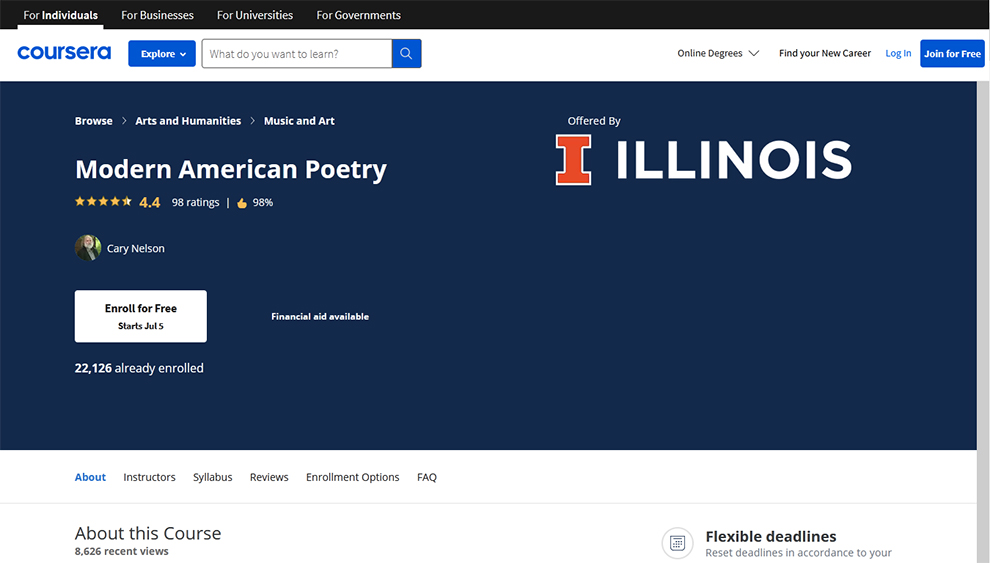Click the Illinois university logo
Screen dimensions: 990x563
pos(703,160)
